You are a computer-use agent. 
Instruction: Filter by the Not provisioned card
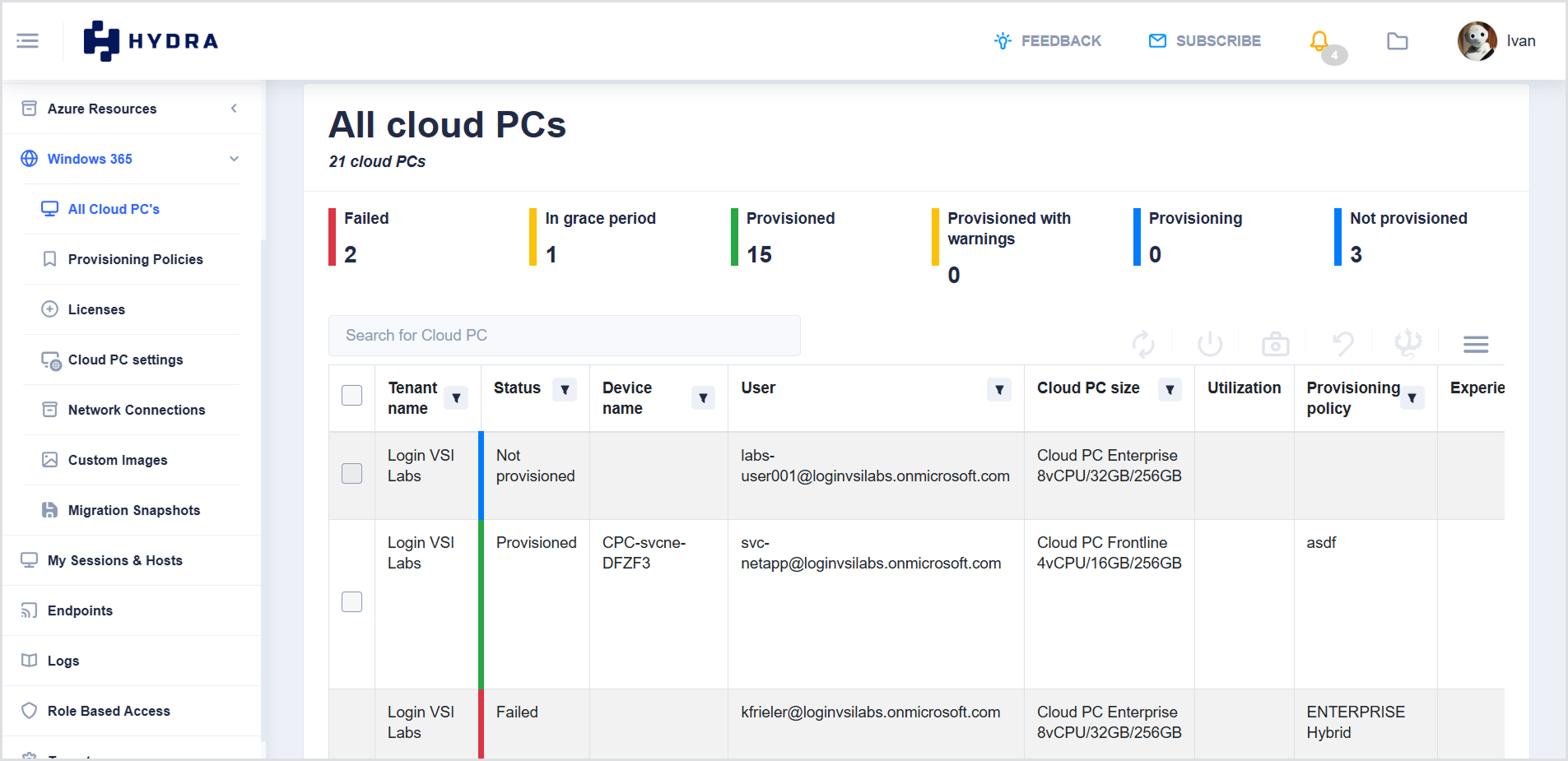(1401, 237)
